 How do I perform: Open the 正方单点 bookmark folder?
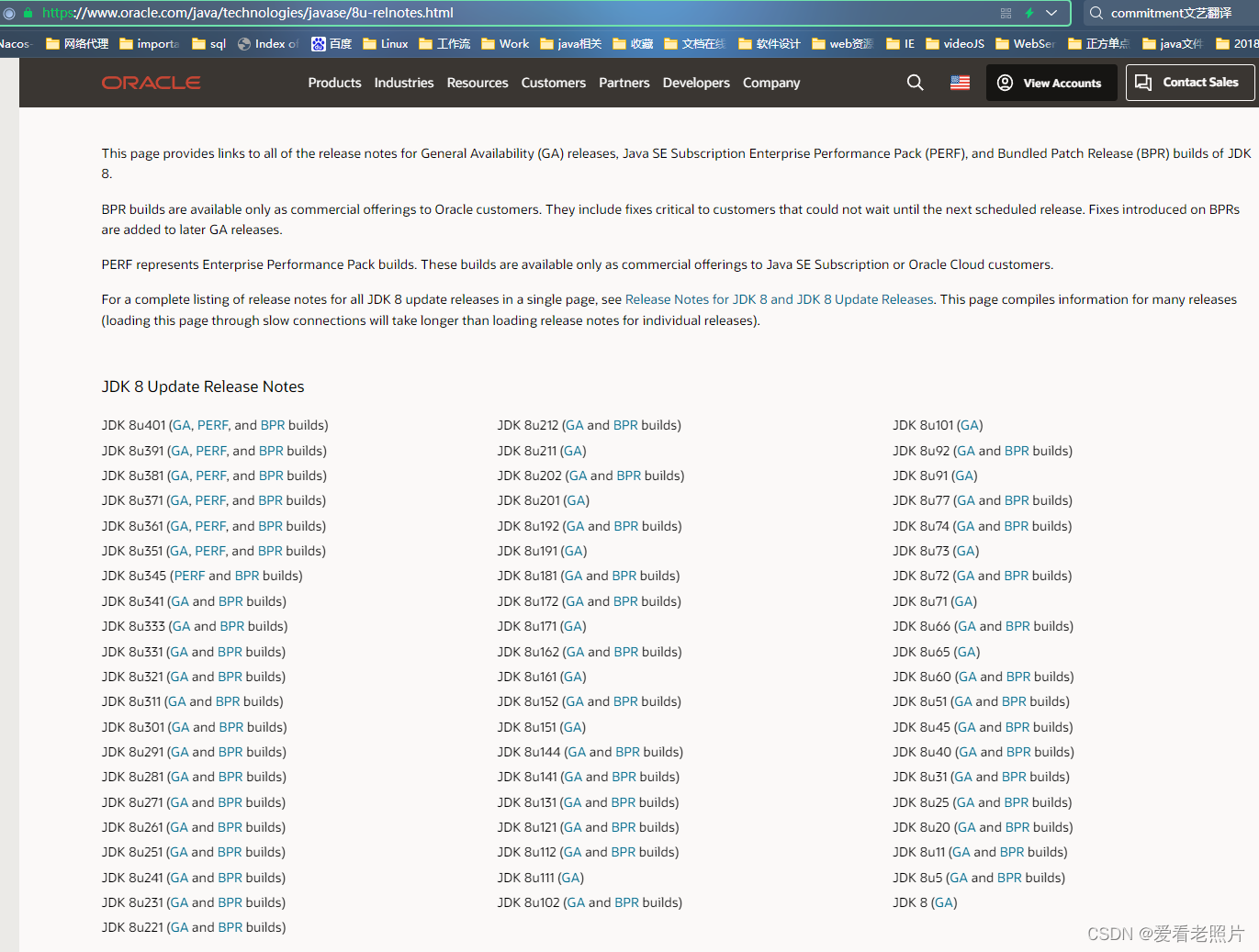point(1099,43)
